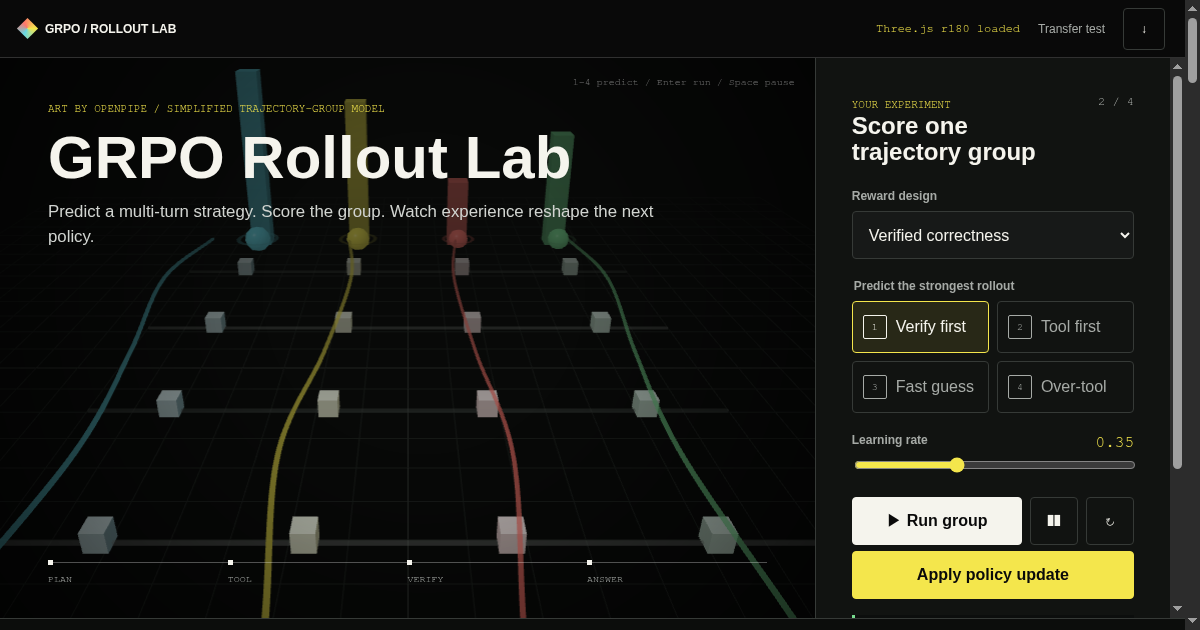Click the down-arrow button in header

(x=1144, y=29)
